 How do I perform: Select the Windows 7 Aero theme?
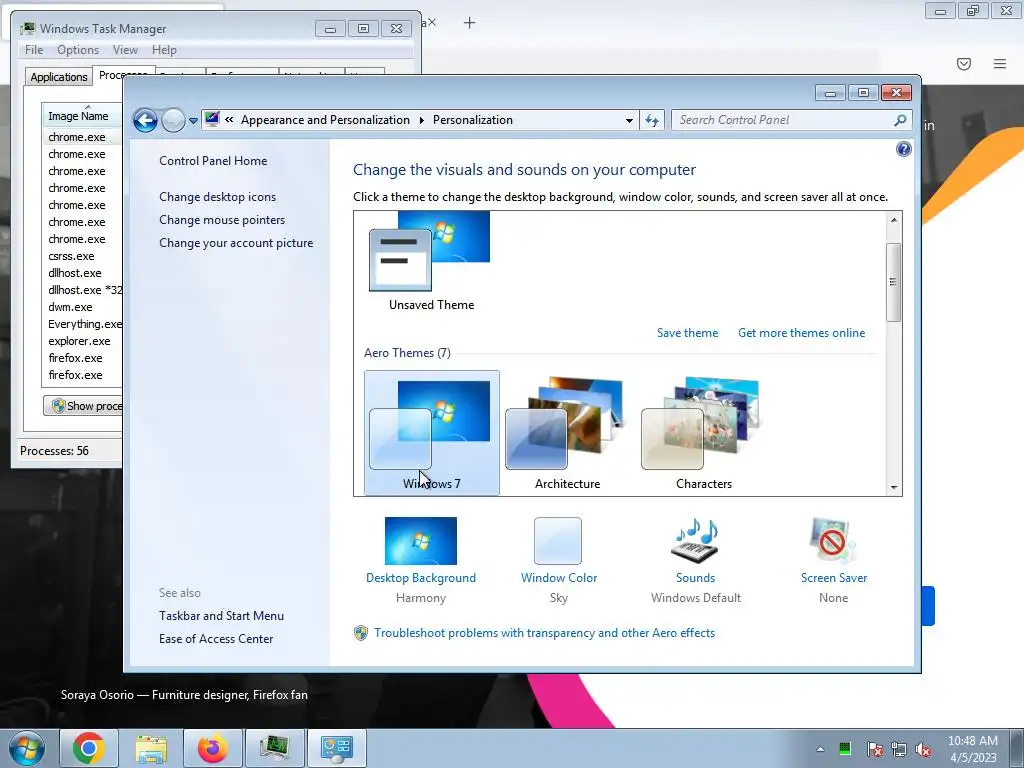[432, 432]
